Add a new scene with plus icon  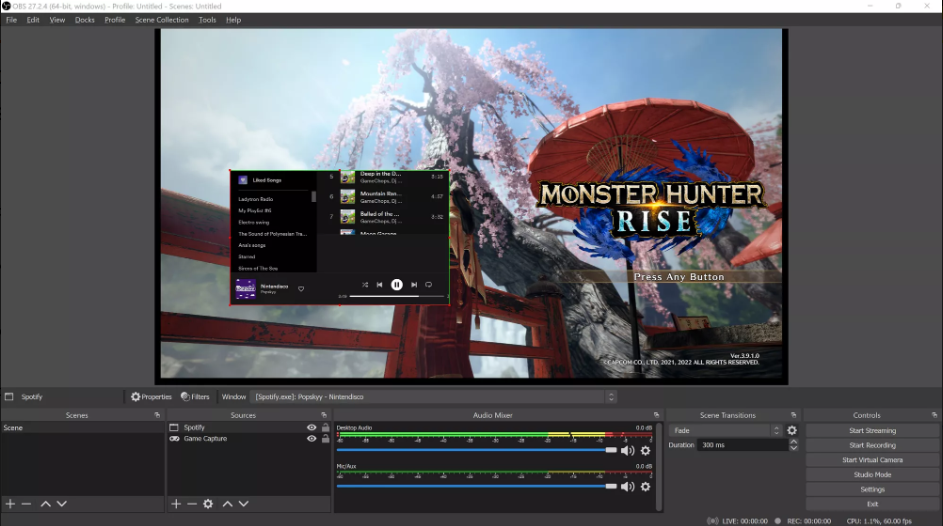pos(10,504)
